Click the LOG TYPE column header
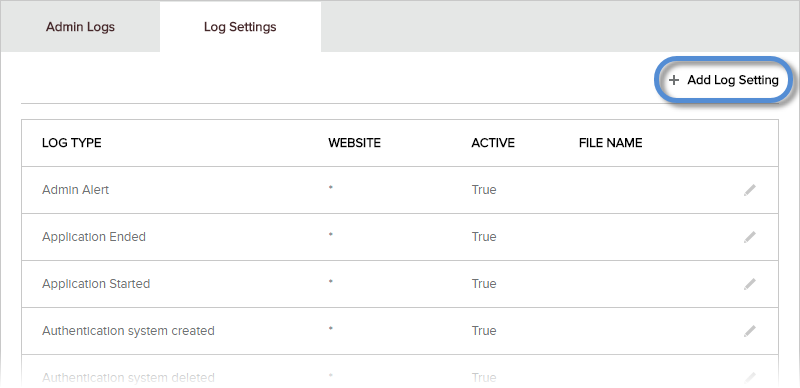This screenshot has width=800, height=388. coord(71,143)
